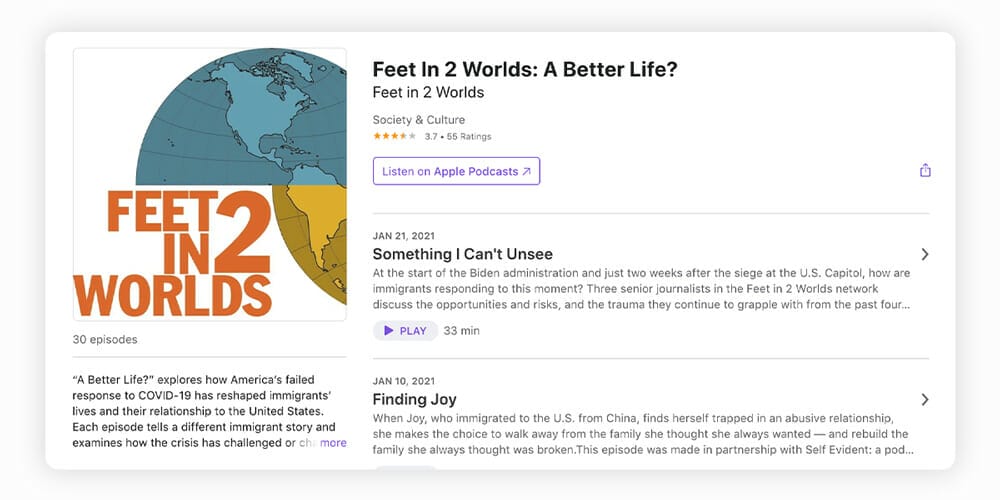Click the Feet in 2 Worlds author name

[x=428, y=92]
